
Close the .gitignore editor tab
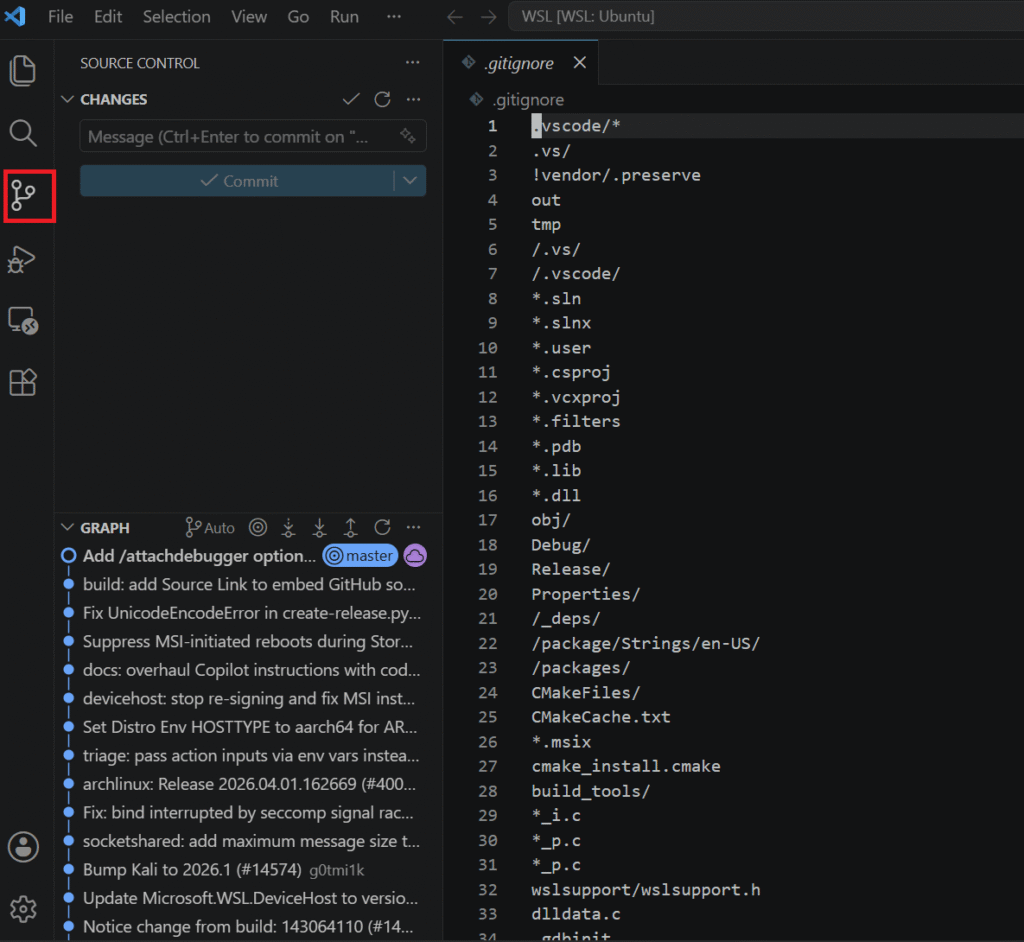pyautogui.click(x=579, y=62)
